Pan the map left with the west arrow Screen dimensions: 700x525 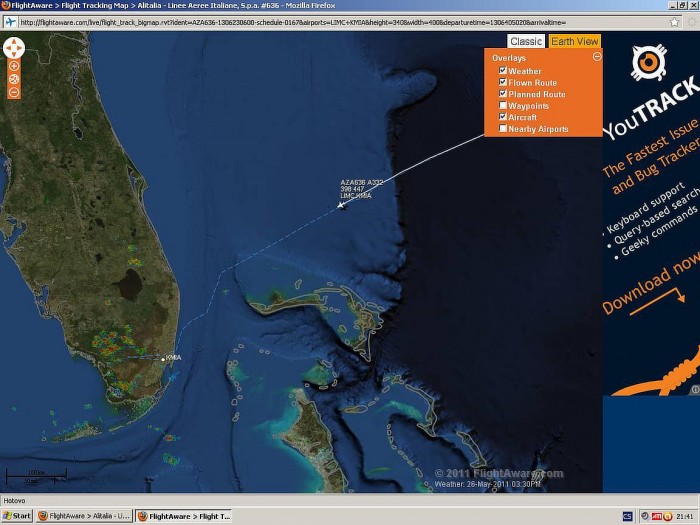[x=8, y=48]
